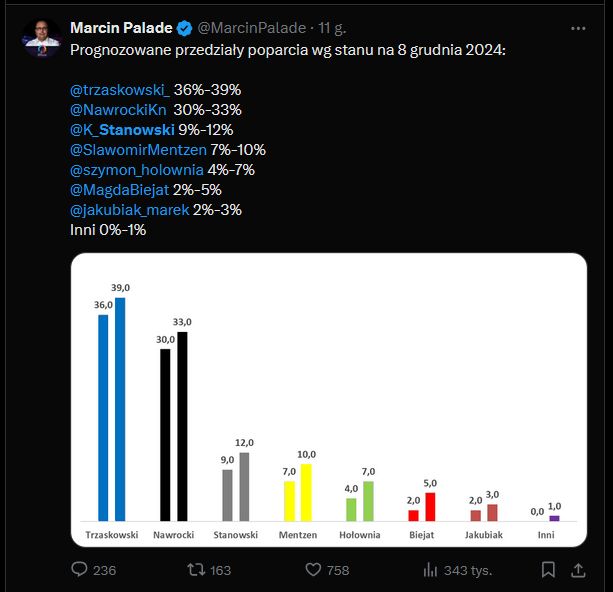Share the post via share icon
The height and width of the screenshot is (592, 613).
point(577,570)
